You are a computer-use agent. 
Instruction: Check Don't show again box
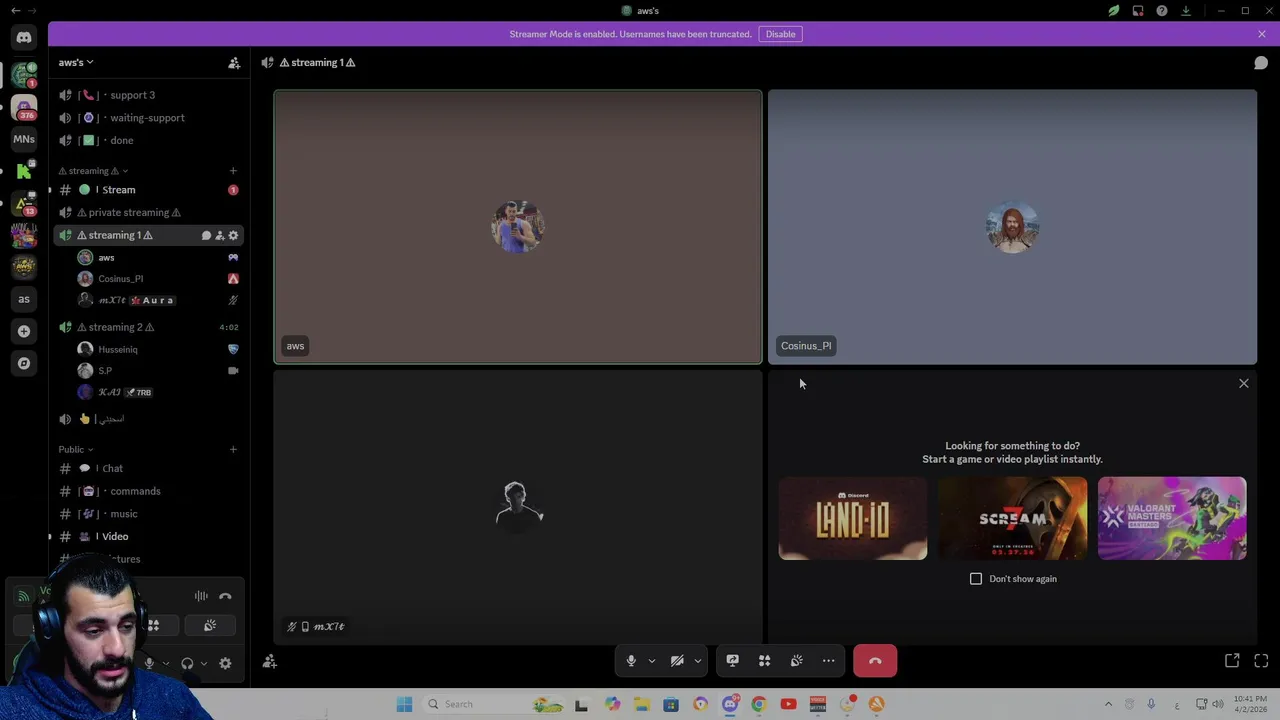pos(976,578)
